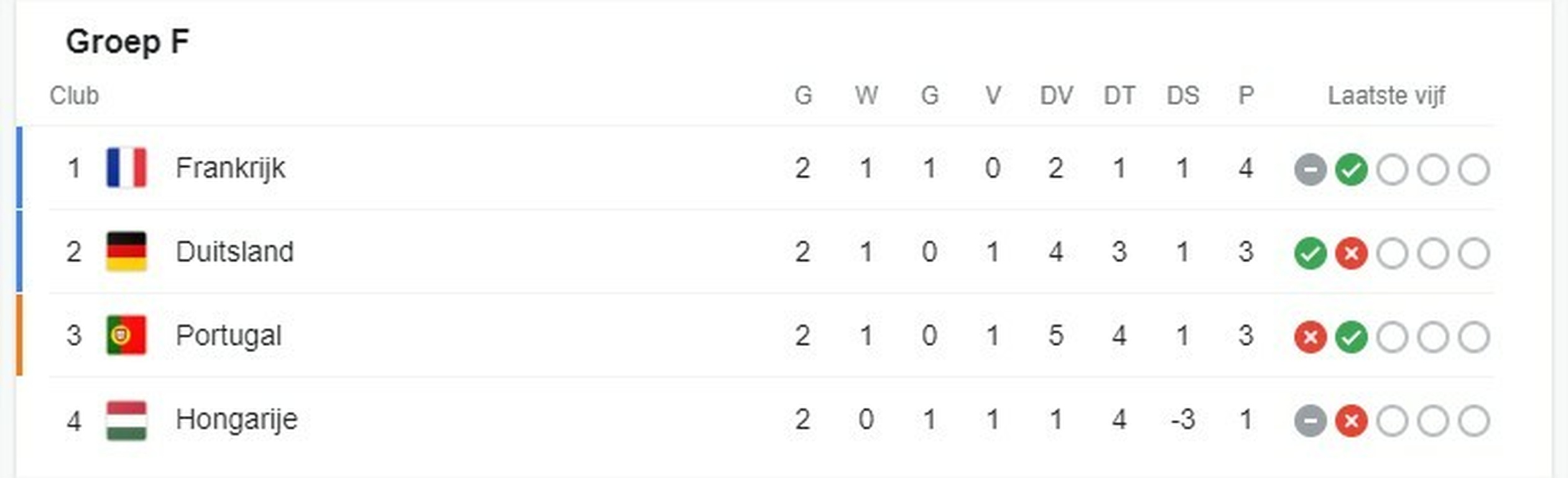This screenshot has height=478, width=1568.
Task: Click Duitsland's red loss result icon
Action: coord(1351,253)
